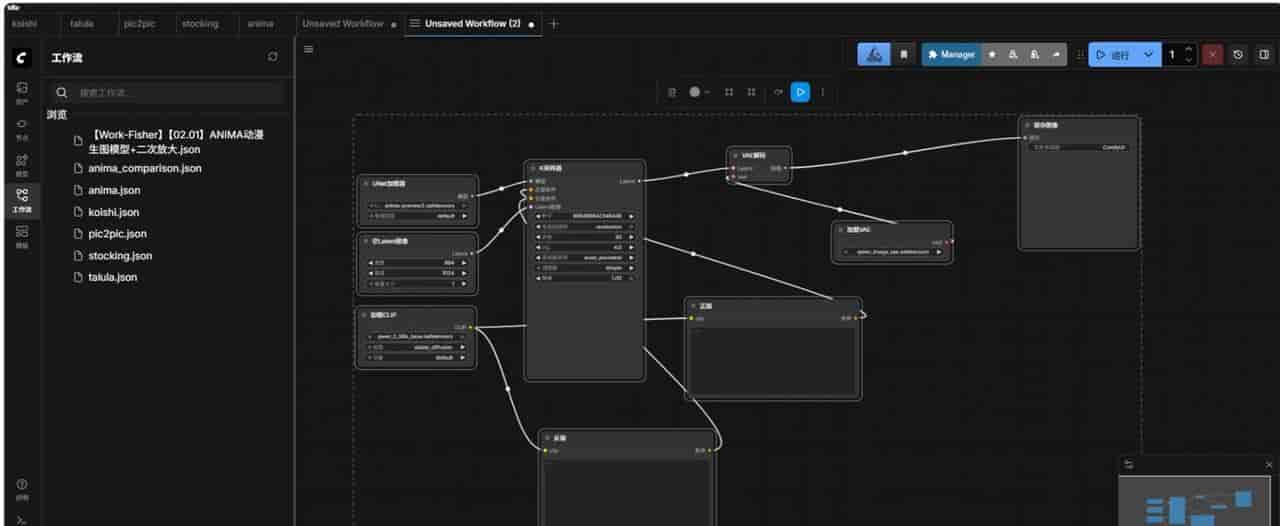
Task: Collapse the 加载CLIP node via its title dot
Action: pyautogui.click(x=366, y=314)
